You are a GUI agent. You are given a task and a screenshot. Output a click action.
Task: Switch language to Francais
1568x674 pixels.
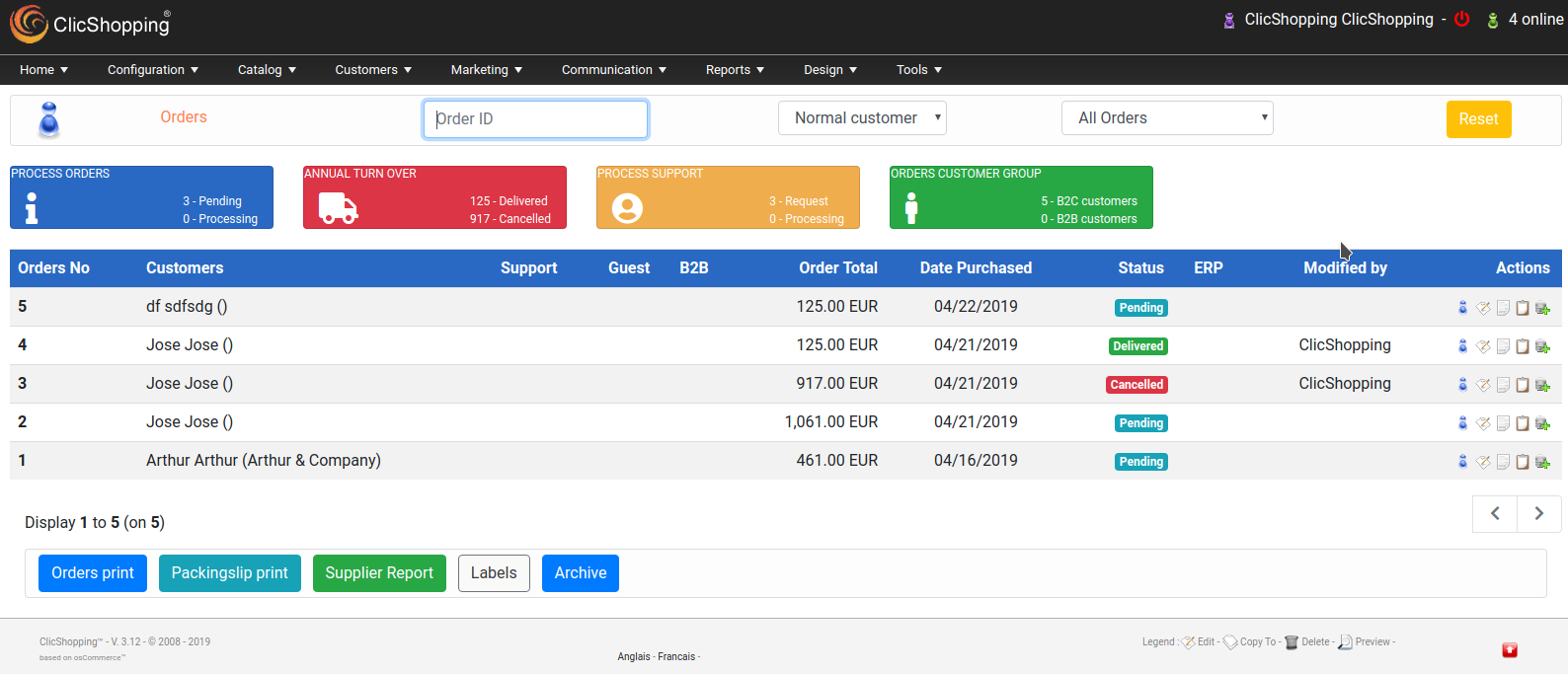coord(676,656)
